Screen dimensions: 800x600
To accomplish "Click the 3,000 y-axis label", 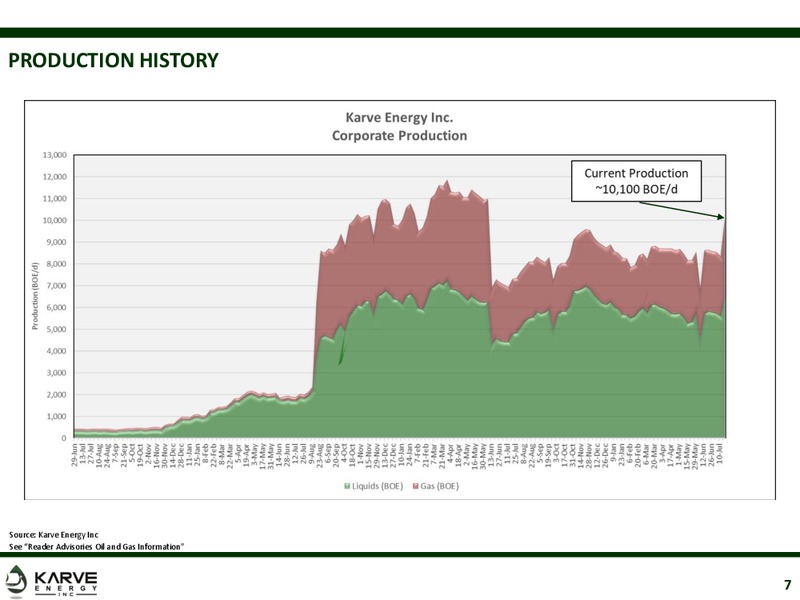I will click(56, 373).
